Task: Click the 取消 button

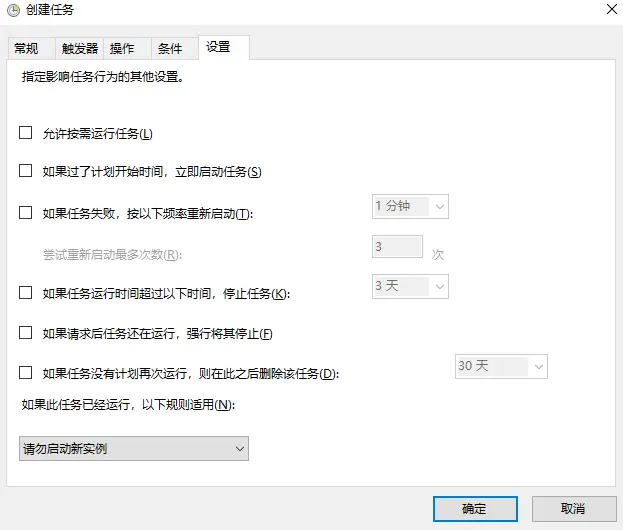Action: [574, 509]
